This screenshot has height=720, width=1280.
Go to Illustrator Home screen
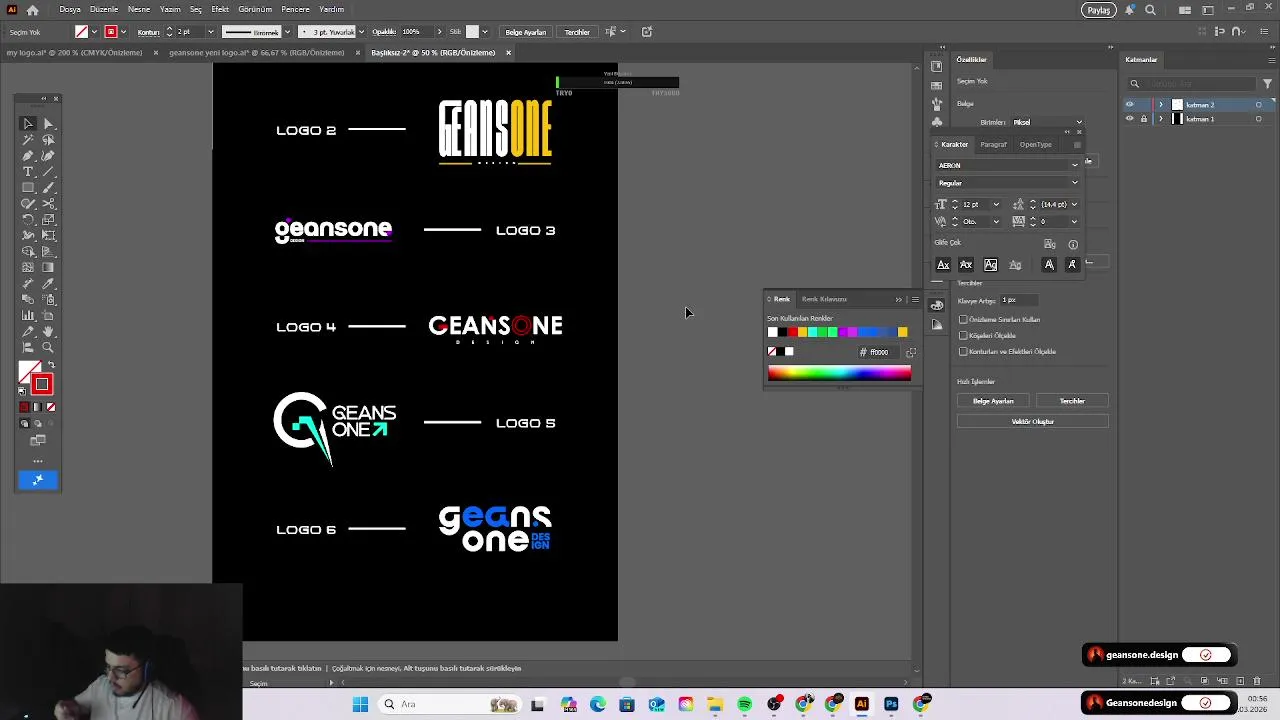pos(33,10)
